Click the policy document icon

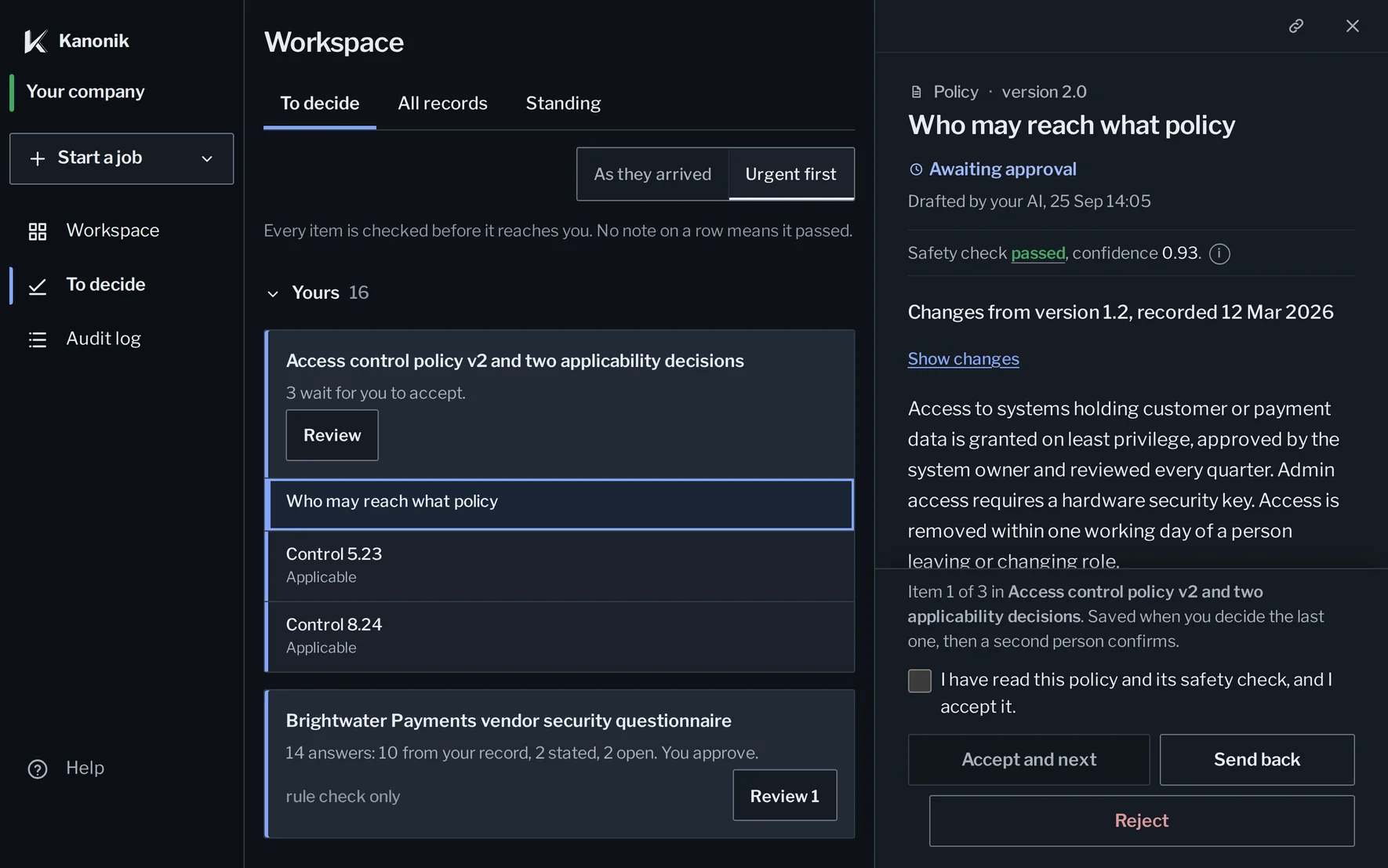click(x=916, y=92)
